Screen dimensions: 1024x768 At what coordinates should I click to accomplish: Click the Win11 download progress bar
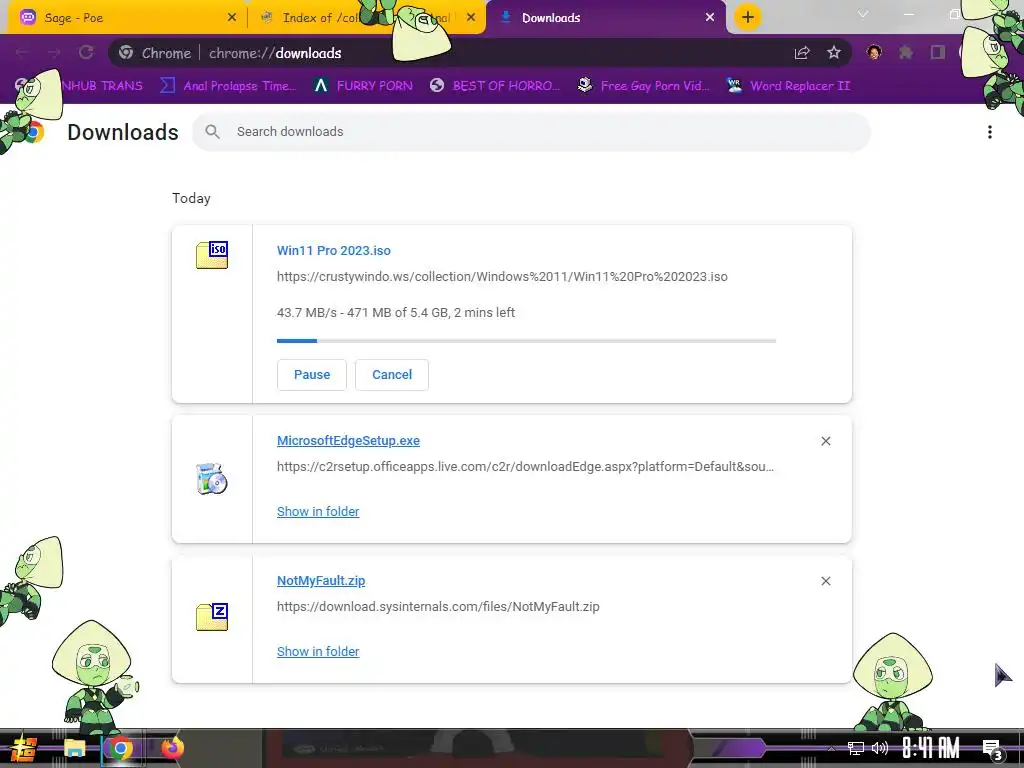pos(526,341)
